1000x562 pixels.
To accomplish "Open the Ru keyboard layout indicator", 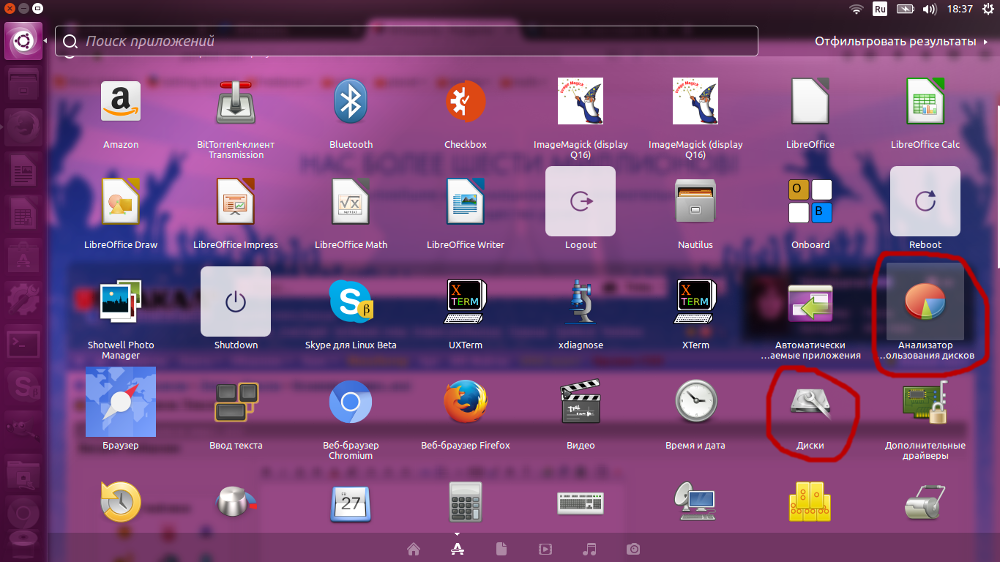I will pyautogui.click(x=879, y=9).
